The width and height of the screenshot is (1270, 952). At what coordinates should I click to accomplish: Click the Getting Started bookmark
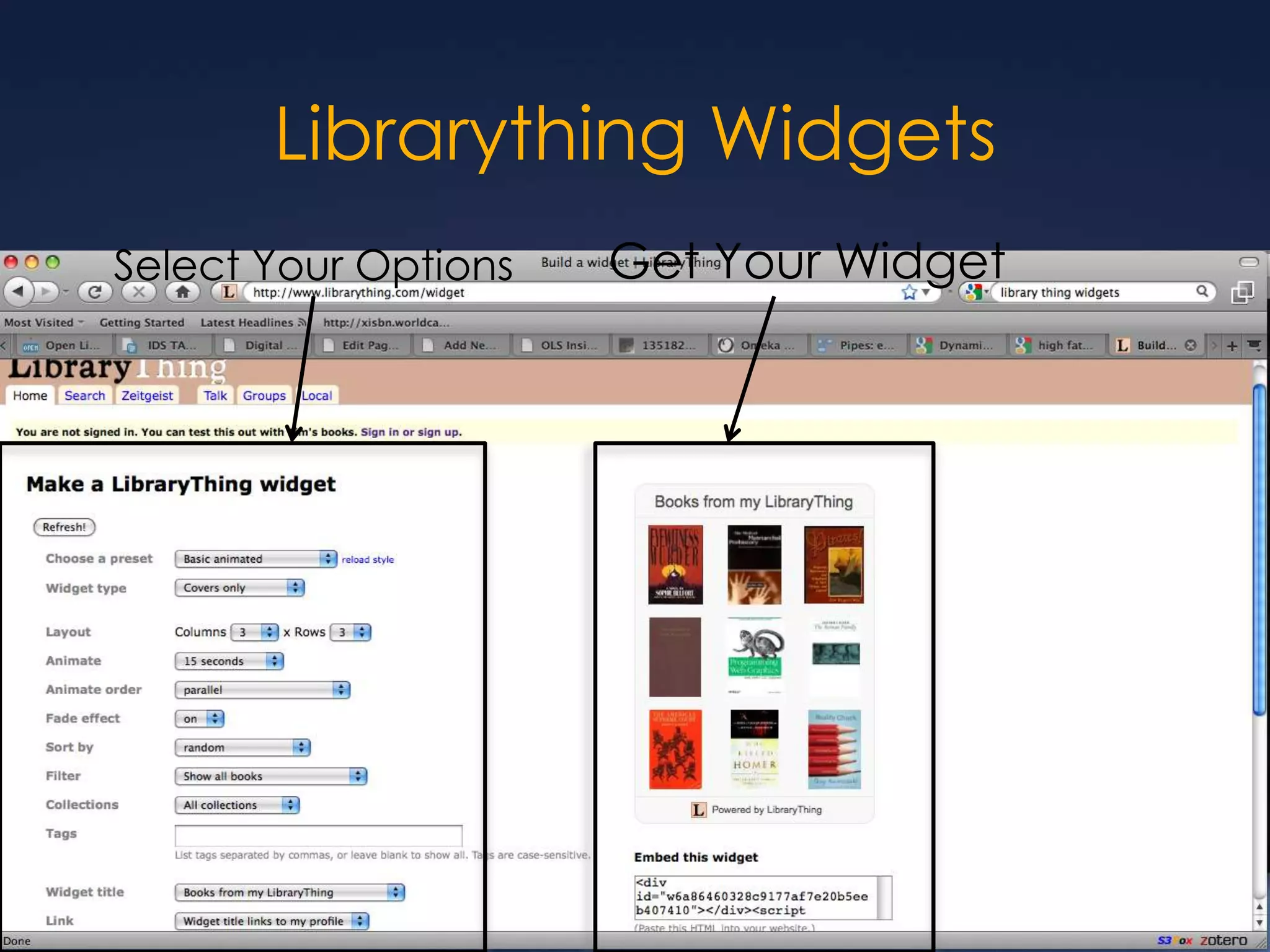point(142,322)
